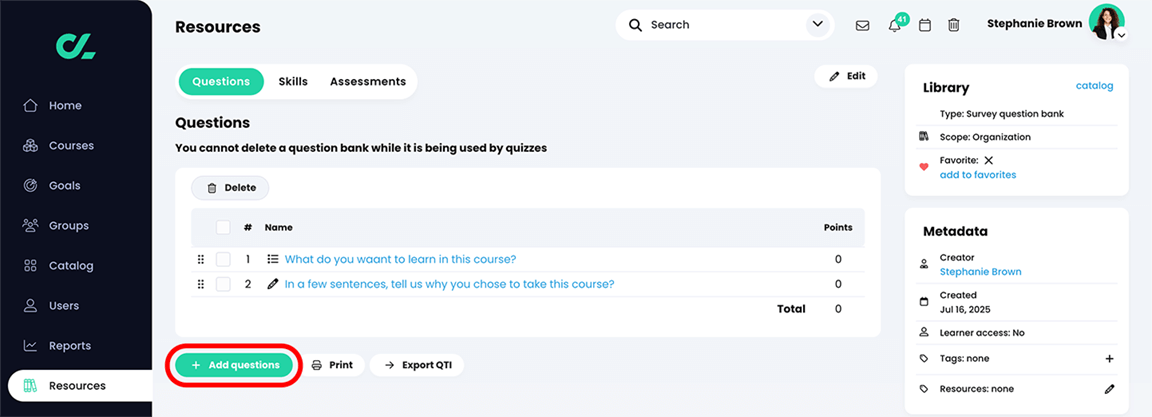1152x417 pixels.
Task: Click the tag icon beside Tags: none
Action: pyautogui.click(x=924, y=359)
